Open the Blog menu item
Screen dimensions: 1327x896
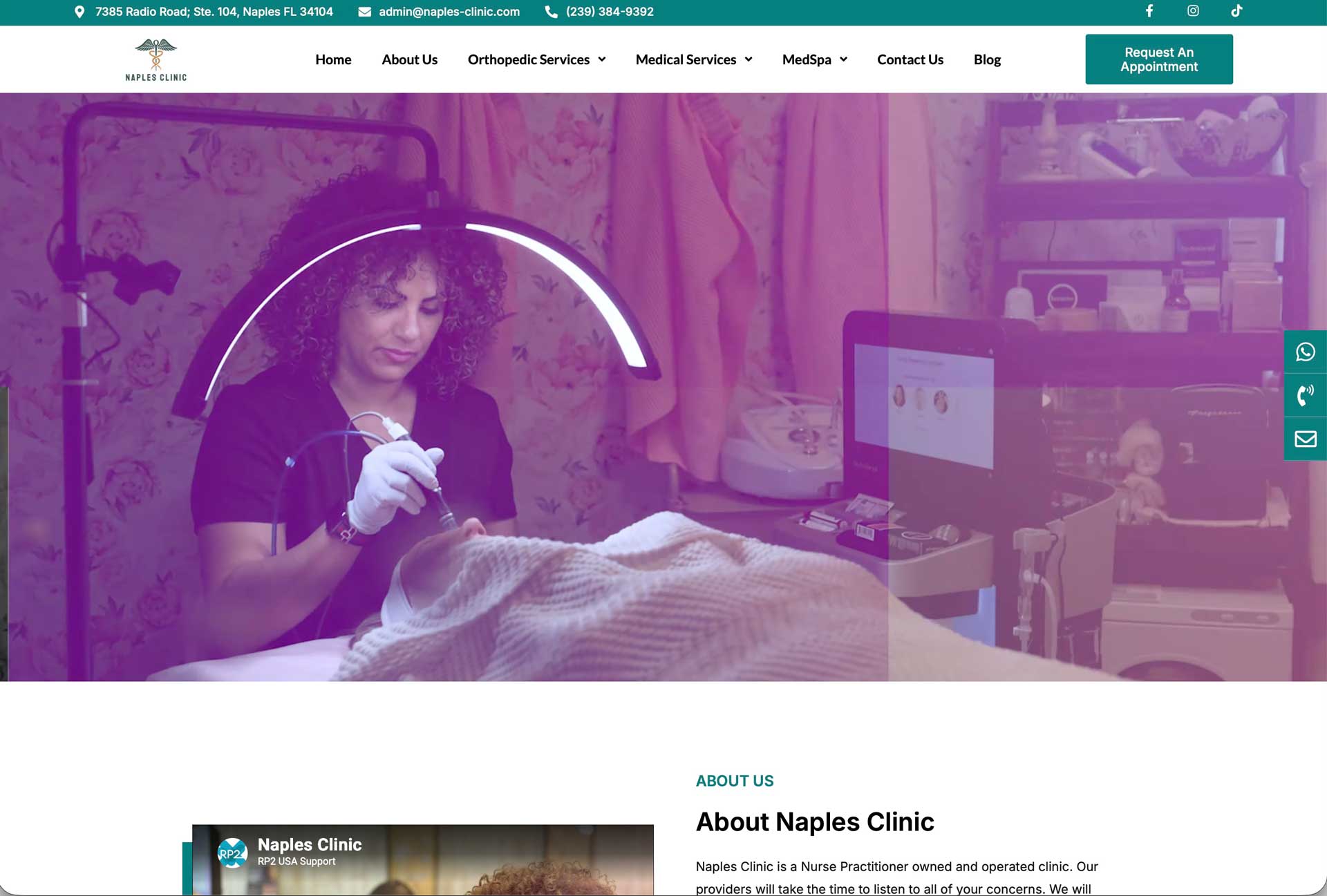[x=987, y=59]
